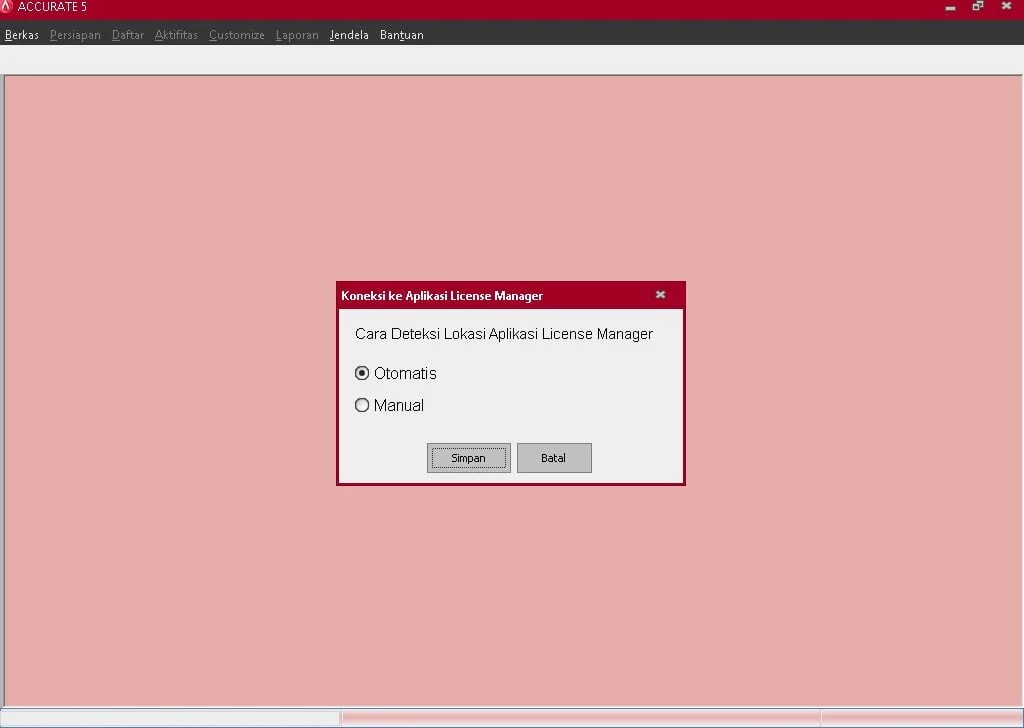The width and height of the screenshot is (1024, 728).
Task: Open the Customize menu
Action: pos(237,35)
